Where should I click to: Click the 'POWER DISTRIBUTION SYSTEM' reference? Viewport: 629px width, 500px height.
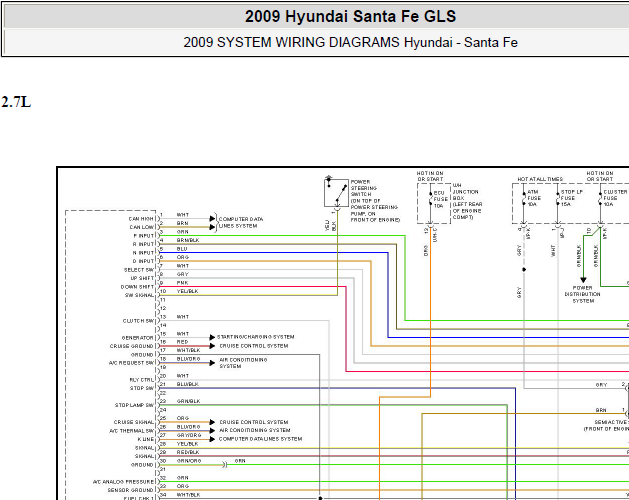(x=583, y=295)
